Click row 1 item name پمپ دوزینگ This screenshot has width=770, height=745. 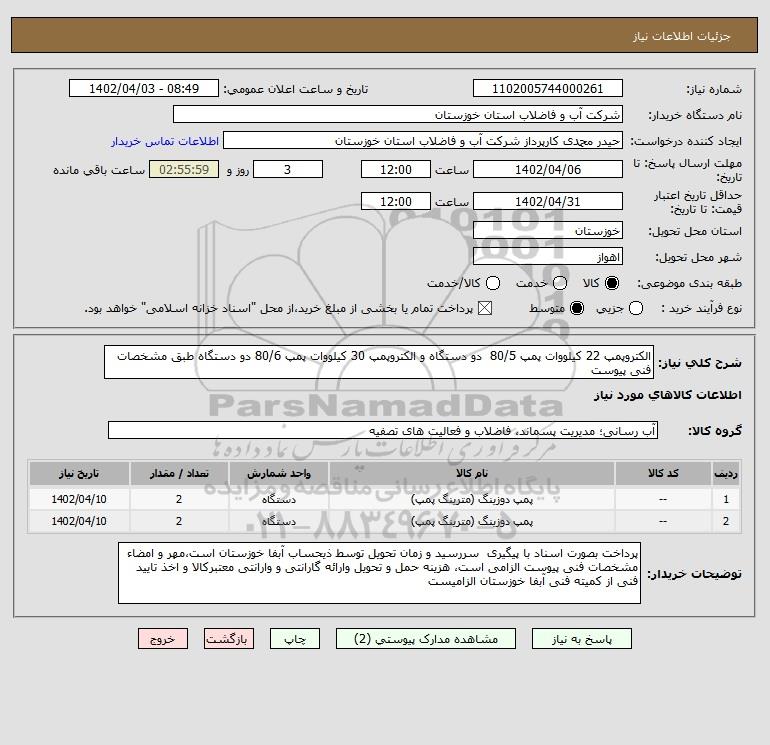(x=471, y=499)
